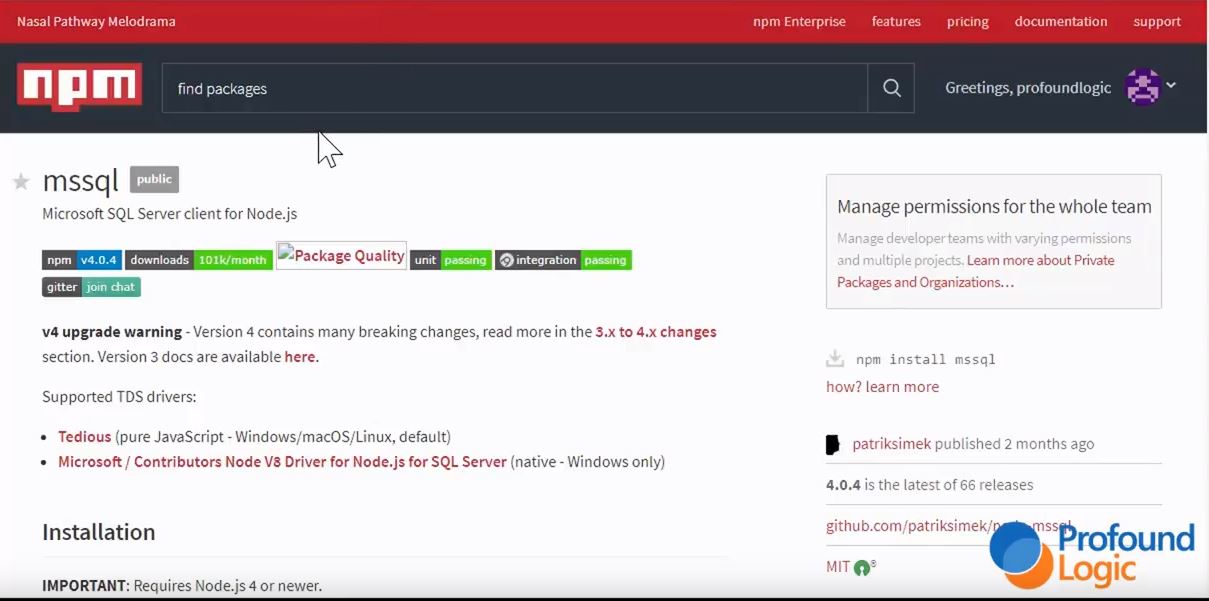This screenshot has width=1209, height=601.
Task: Click the npm install download icon
Action: pyautogui.click(x=835, y=359)
